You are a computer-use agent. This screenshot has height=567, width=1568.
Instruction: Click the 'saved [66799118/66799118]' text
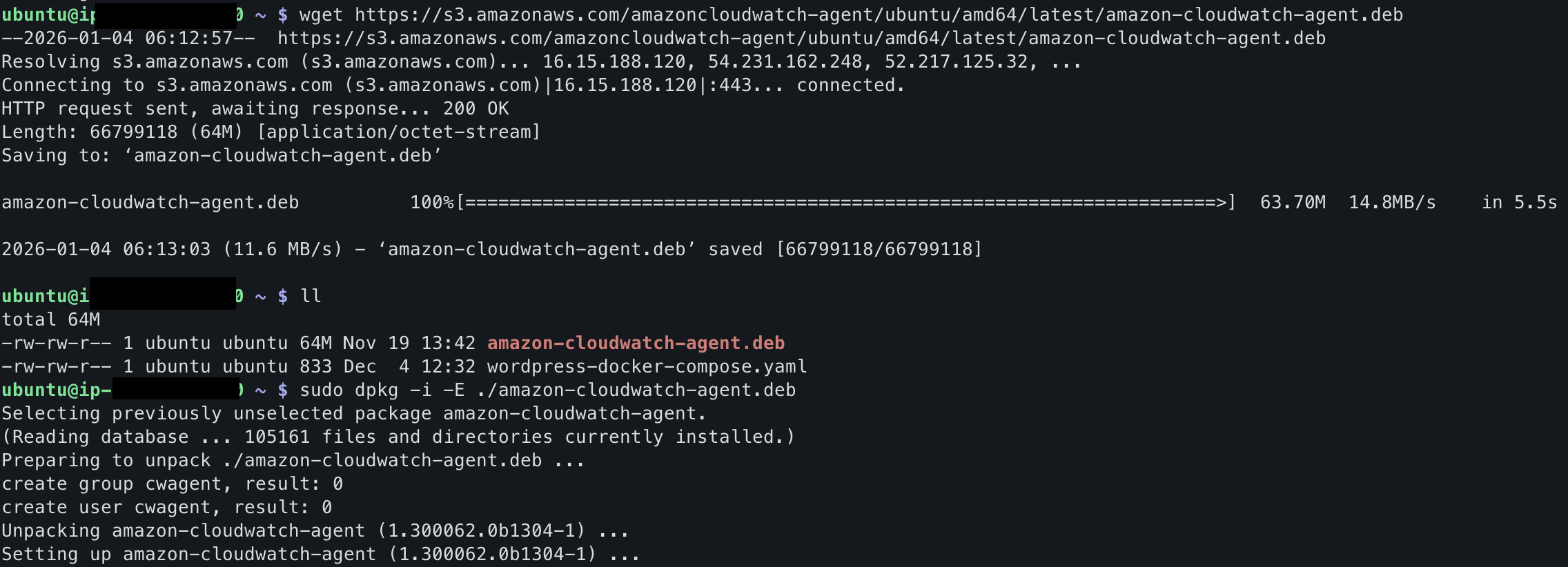coord(845,249)
